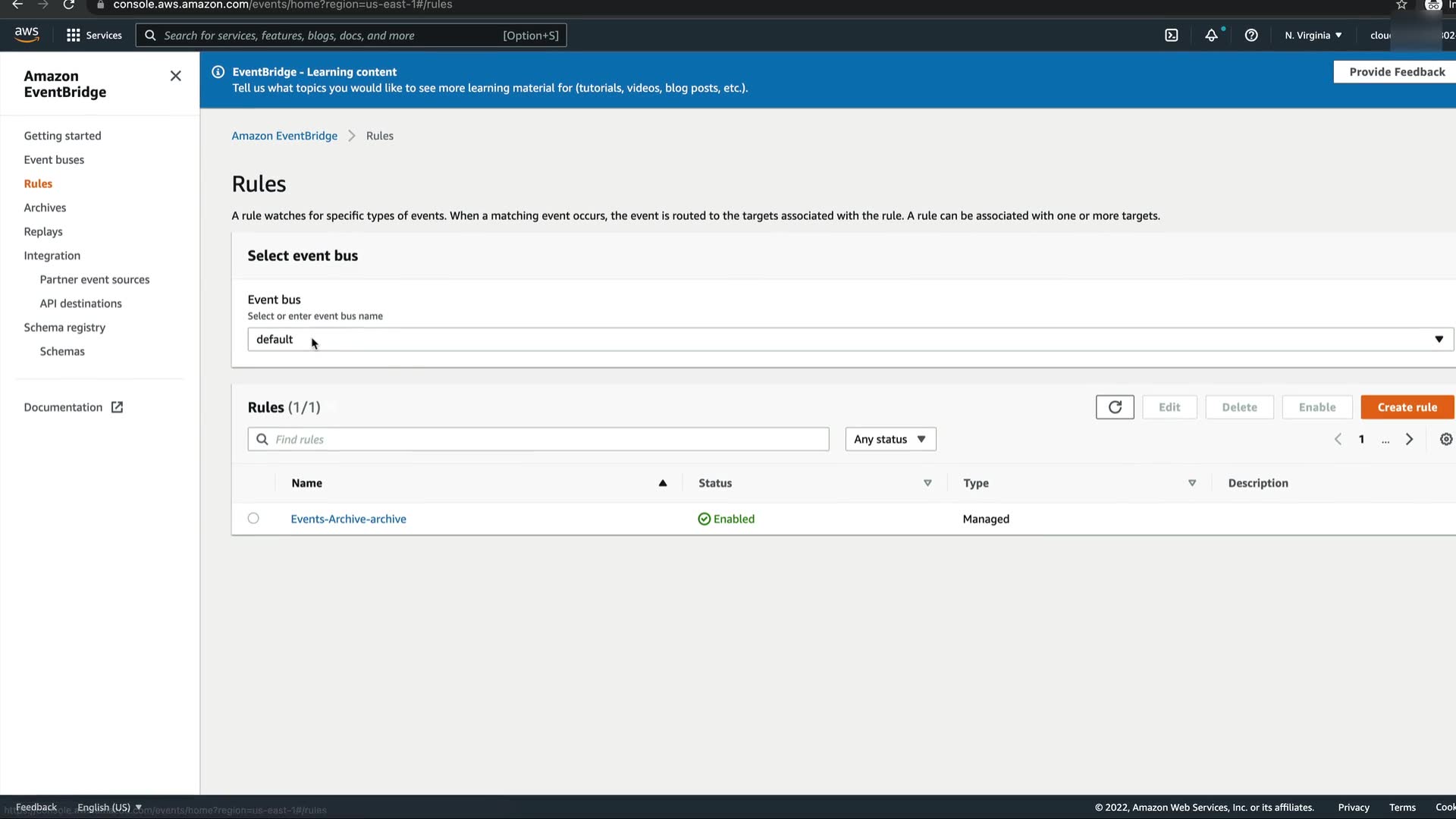This screenshot has height=819, width=1456.
Task: Expand the Event bus default dropdown
Action: 849,339
